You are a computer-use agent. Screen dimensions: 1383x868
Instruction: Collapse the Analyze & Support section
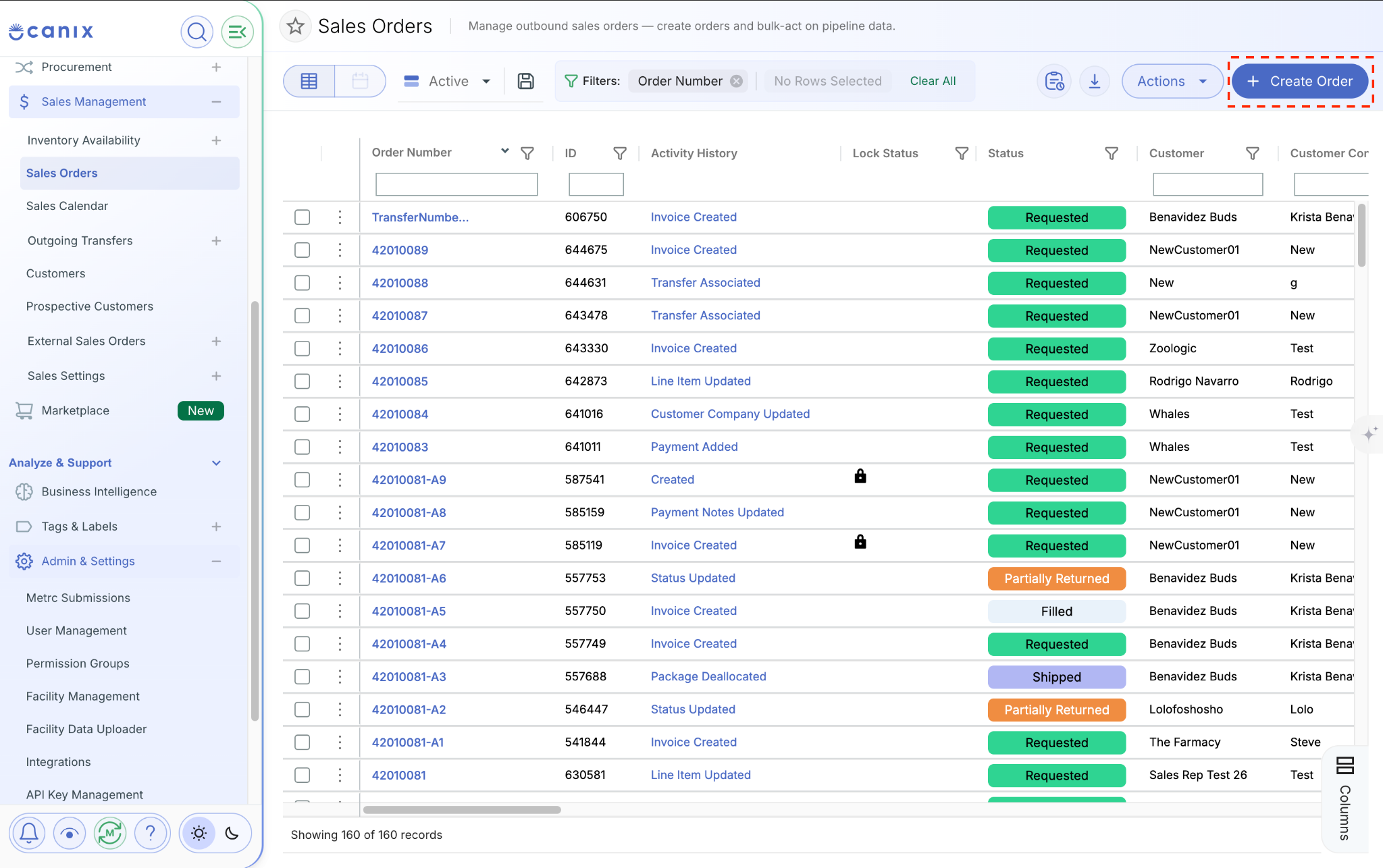(216, 463)
